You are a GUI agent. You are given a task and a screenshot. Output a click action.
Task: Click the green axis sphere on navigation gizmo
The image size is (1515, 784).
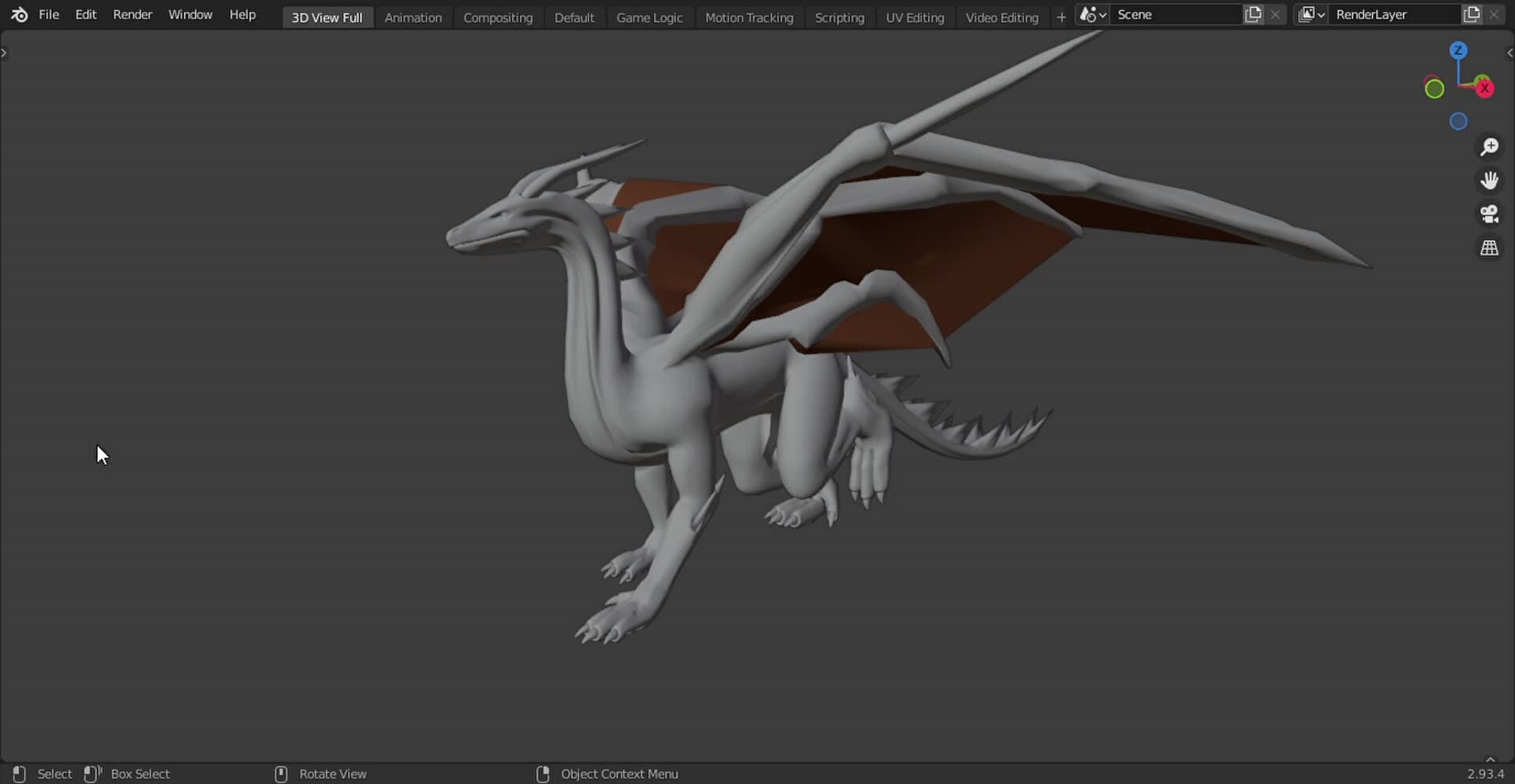click(x=1434, y=88)
